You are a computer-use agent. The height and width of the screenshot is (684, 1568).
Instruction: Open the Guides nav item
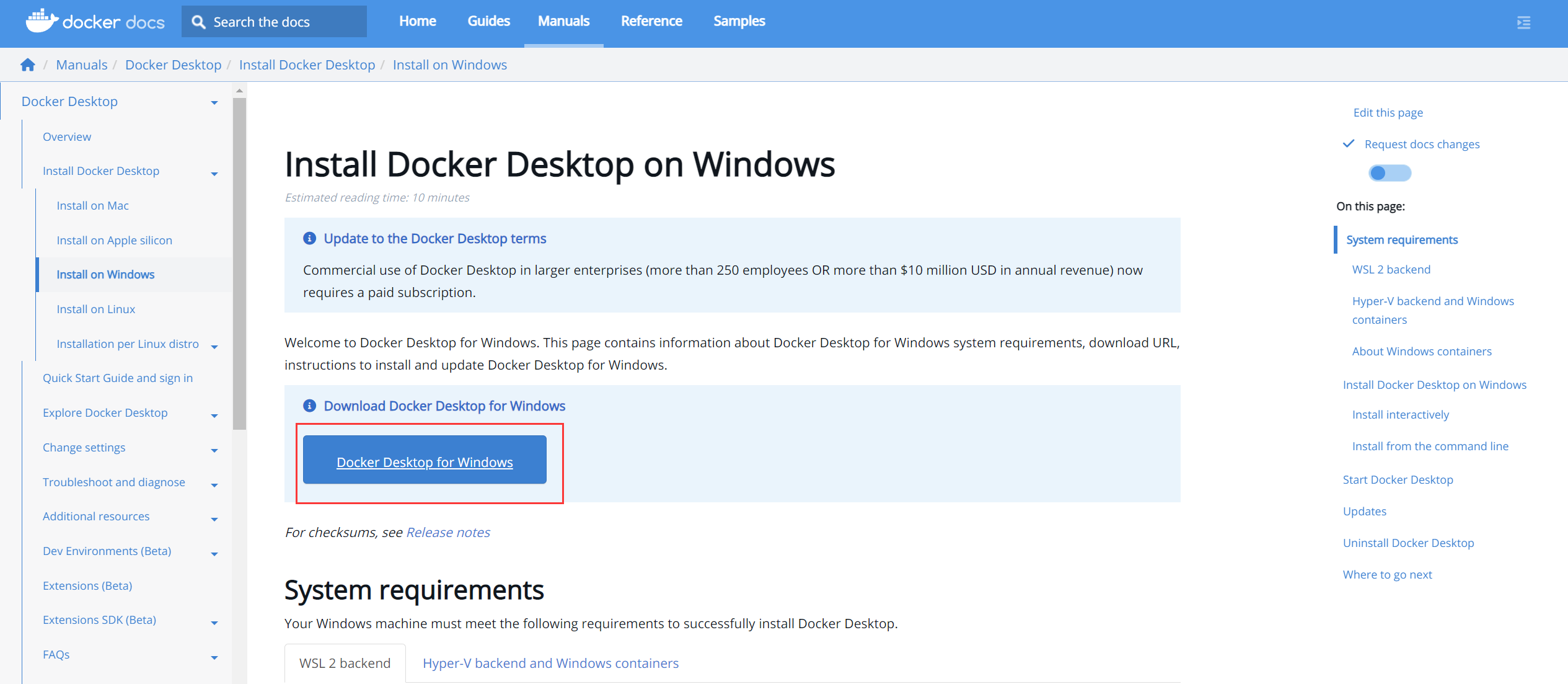tap(489, 21)
